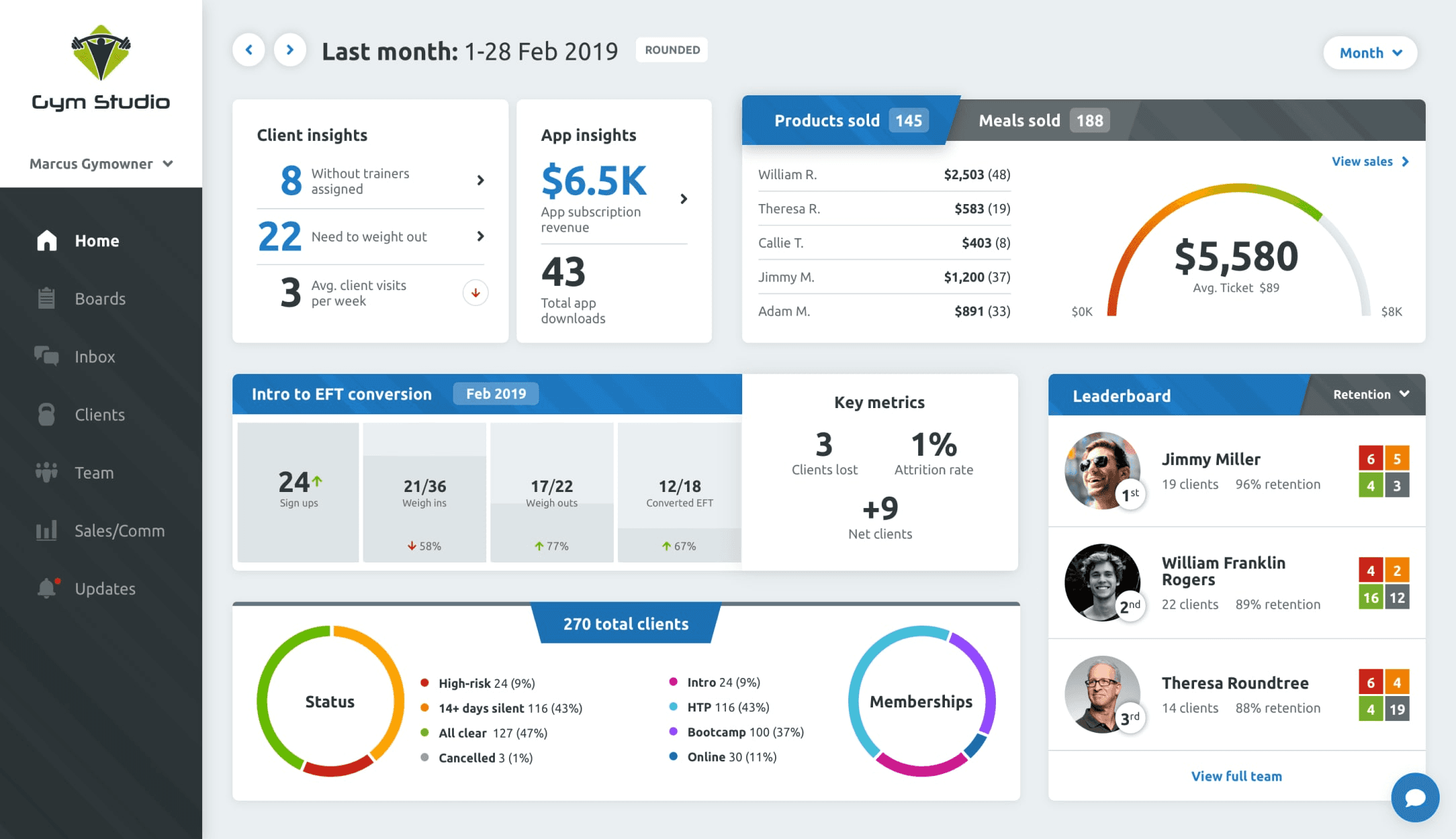Toggle the ROUNDED values badge
Viewport: 1456px width, 839px height.
coord(672,50)
